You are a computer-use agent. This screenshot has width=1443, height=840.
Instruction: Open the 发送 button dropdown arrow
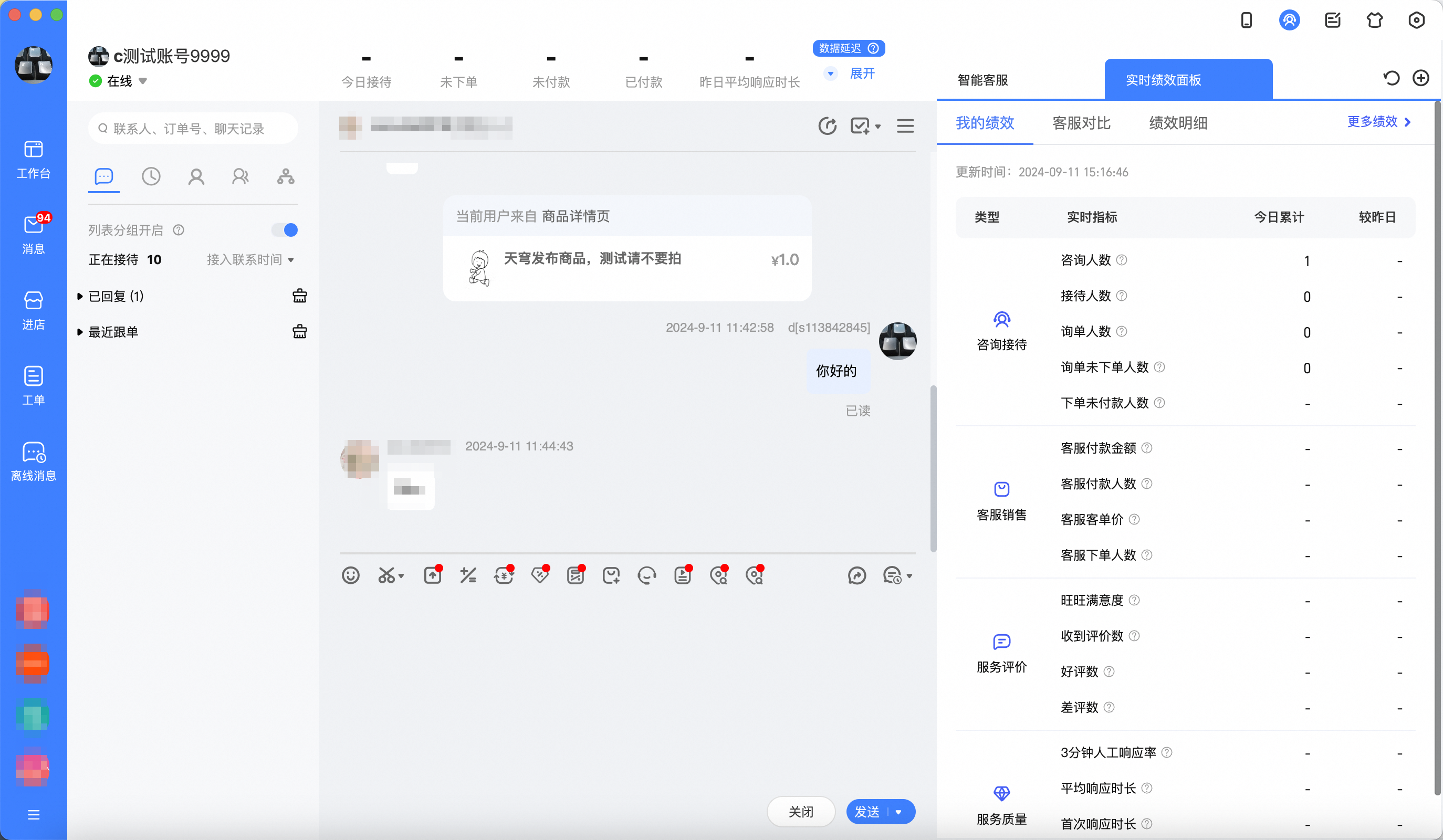point(898,812)
